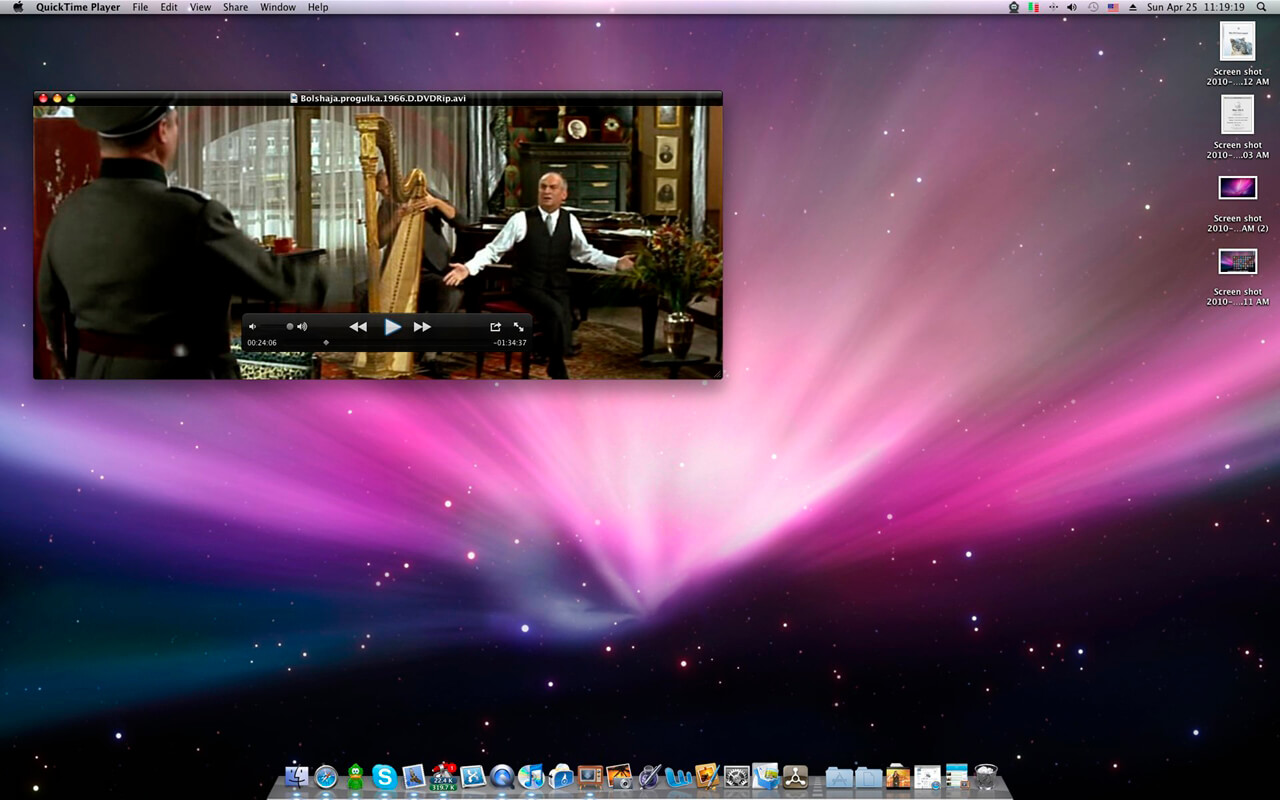Play the Bolshaja.progulka video
This screenshot has width=1280, height=800.
tap(392, 326)
